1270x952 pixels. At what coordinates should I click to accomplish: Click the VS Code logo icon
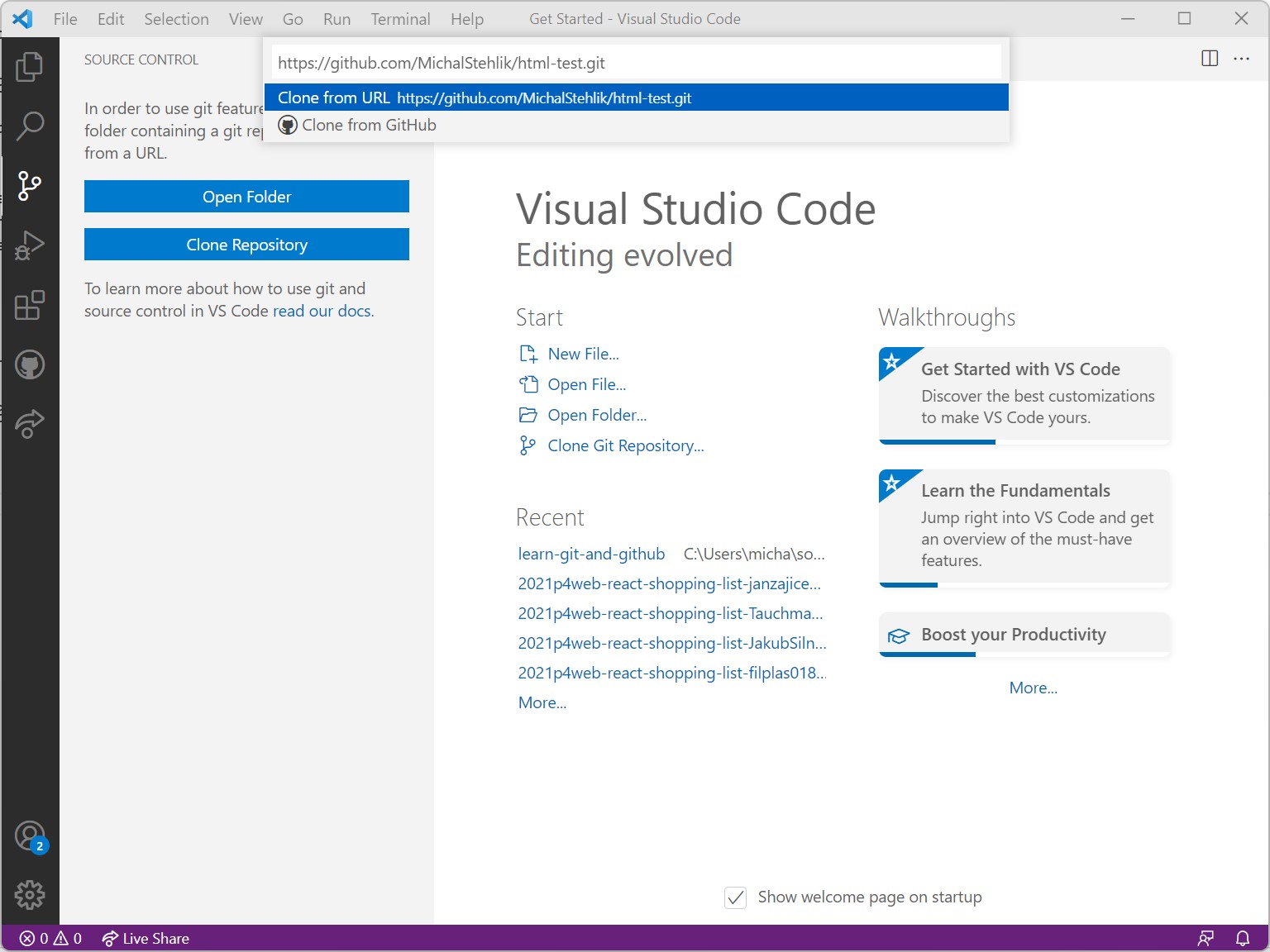click(22, 19)
